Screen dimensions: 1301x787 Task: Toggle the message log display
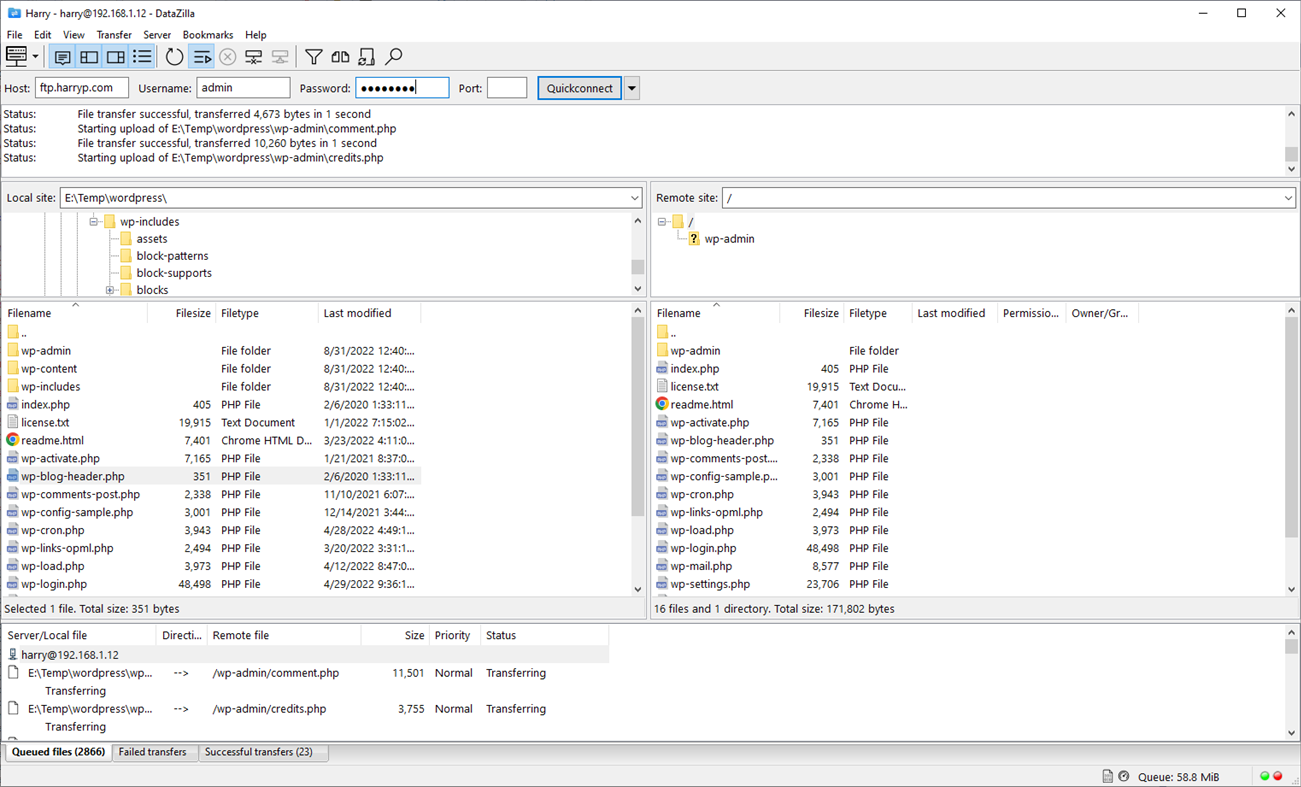(x=62, y=56)
